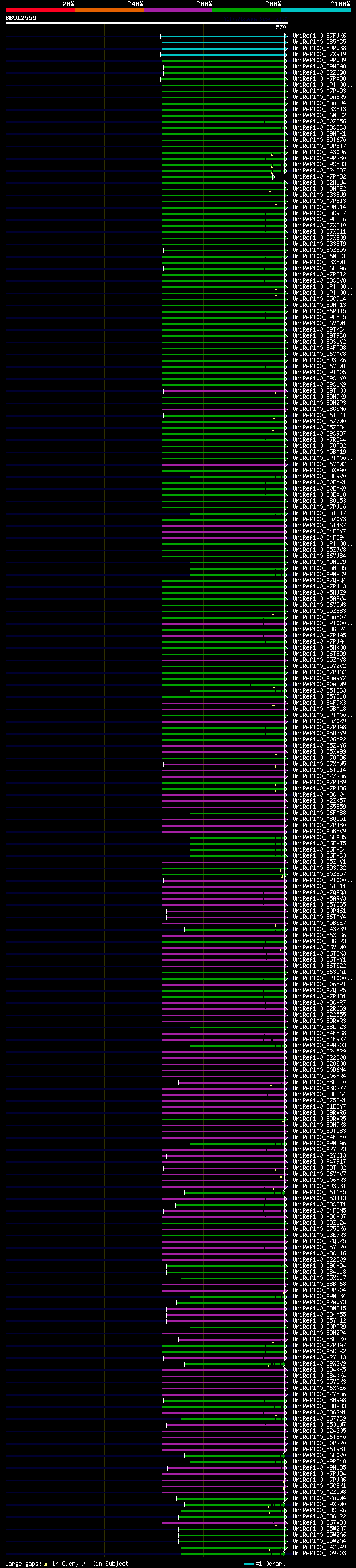
Task: Select the UniRef100_A5ARV3 label
Action: click(319, 898)
